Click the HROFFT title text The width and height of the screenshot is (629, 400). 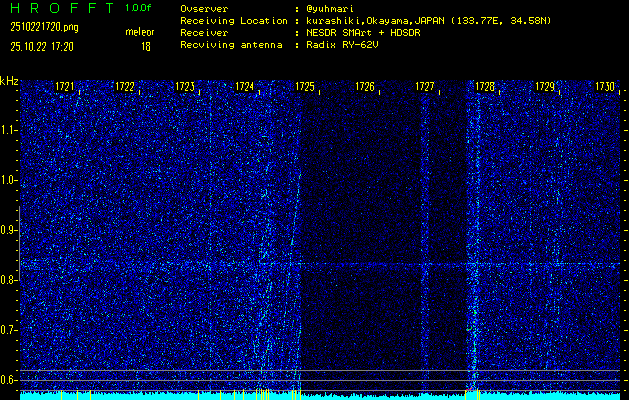point(62,8)
